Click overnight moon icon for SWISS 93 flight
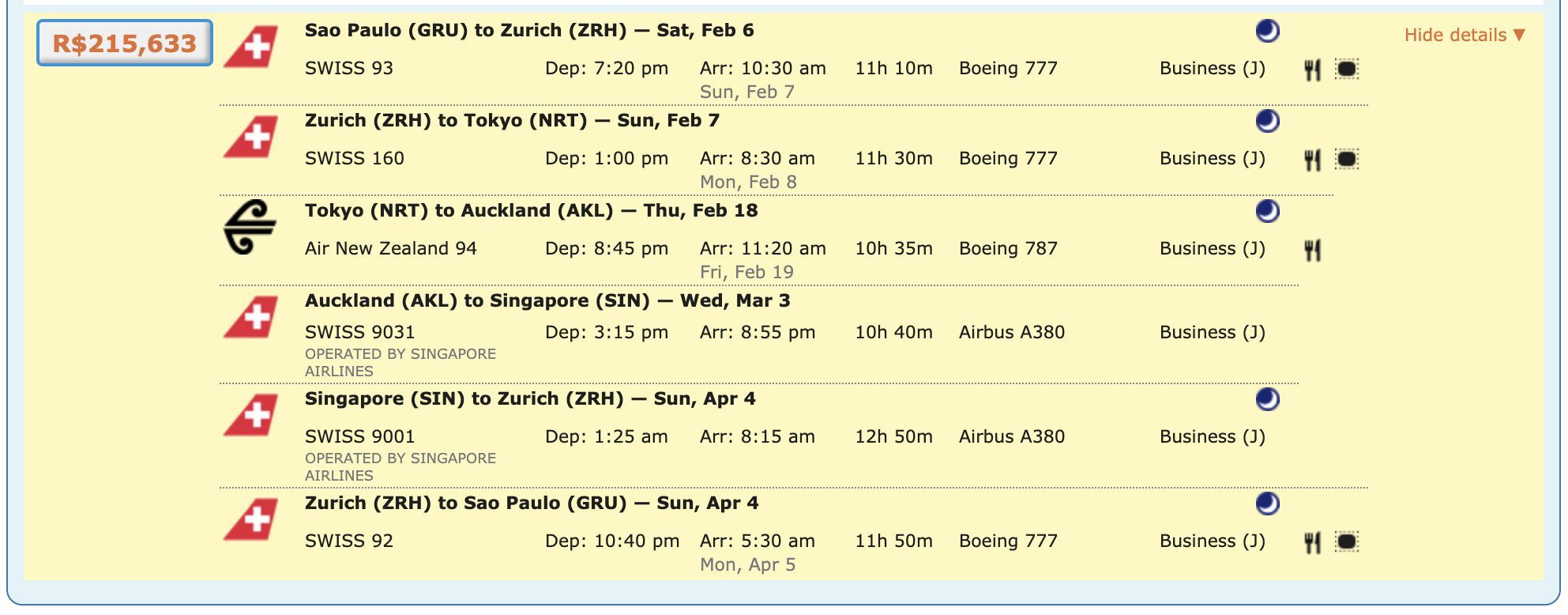The width and height of the screenshot is (1568, 615). (1267, 31)
